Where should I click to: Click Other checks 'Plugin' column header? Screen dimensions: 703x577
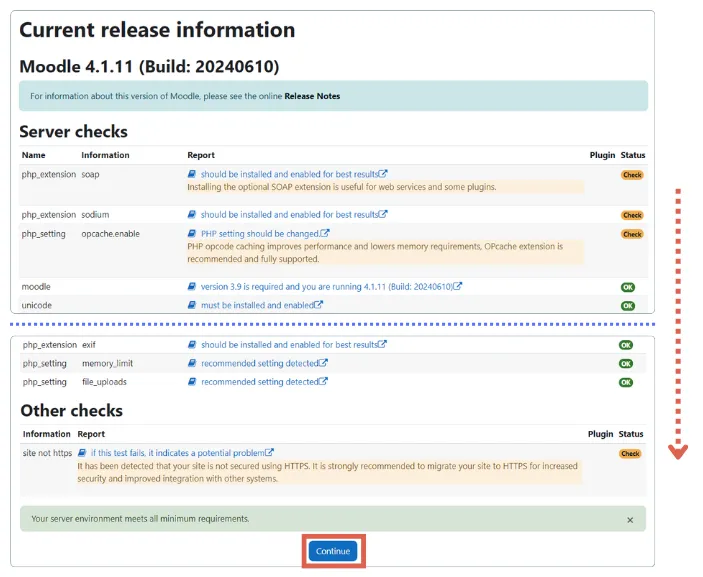600,434
